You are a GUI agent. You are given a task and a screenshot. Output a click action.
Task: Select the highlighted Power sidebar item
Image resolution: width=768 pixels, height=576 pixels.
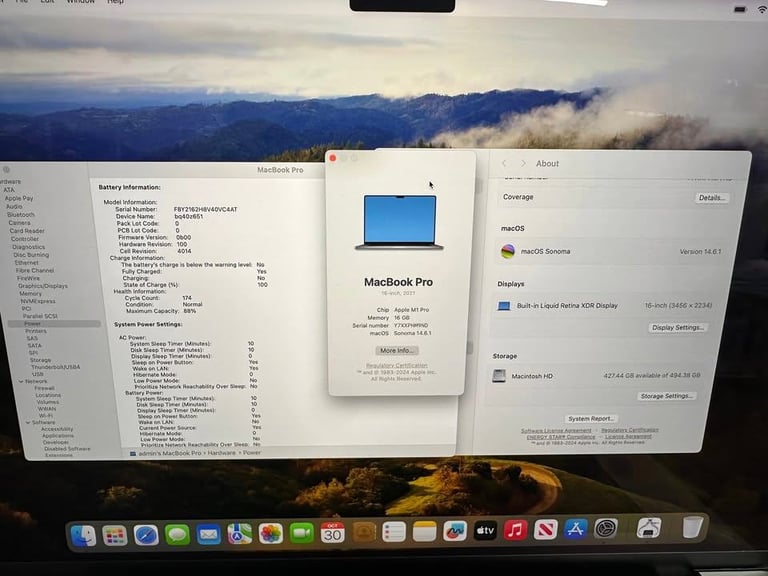coord(54,324)
